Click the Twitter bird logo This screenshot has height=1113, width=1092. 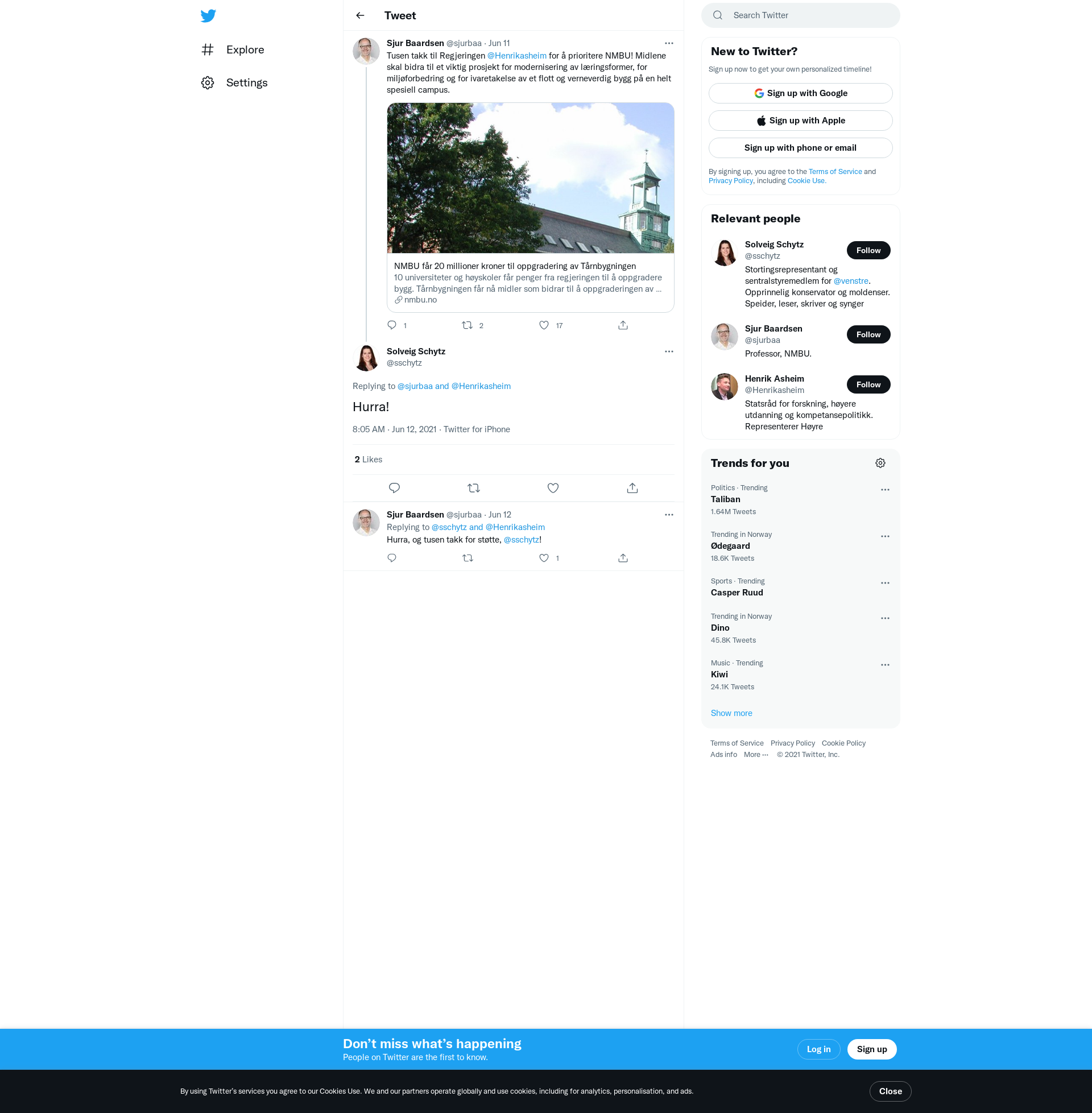tap(208, 15)
